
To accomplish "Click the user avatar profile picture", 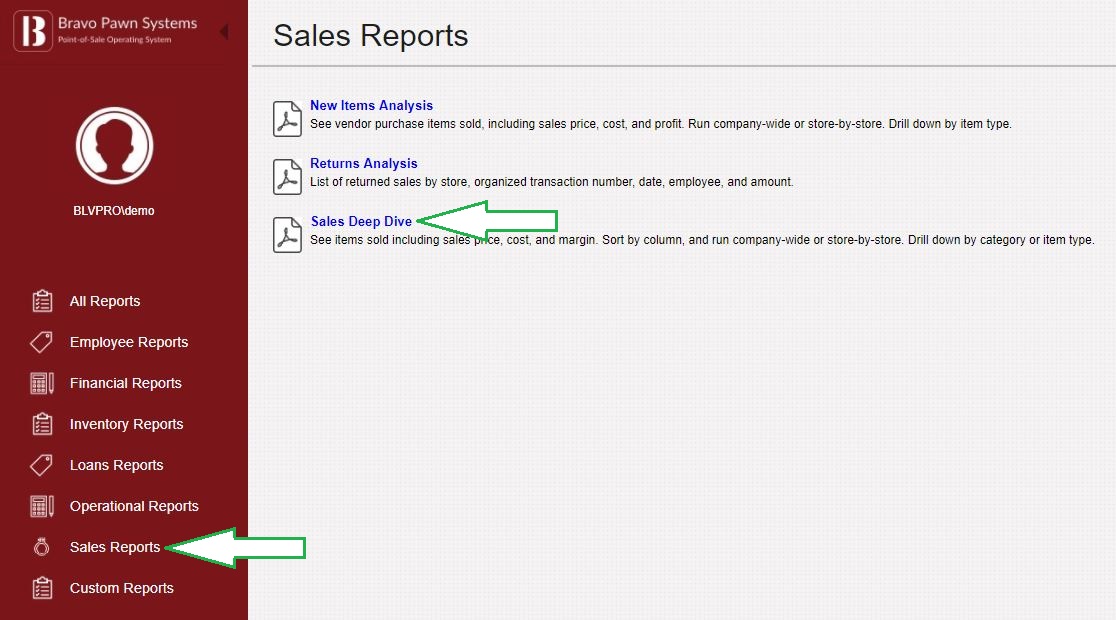I will [x=115, y=146].
